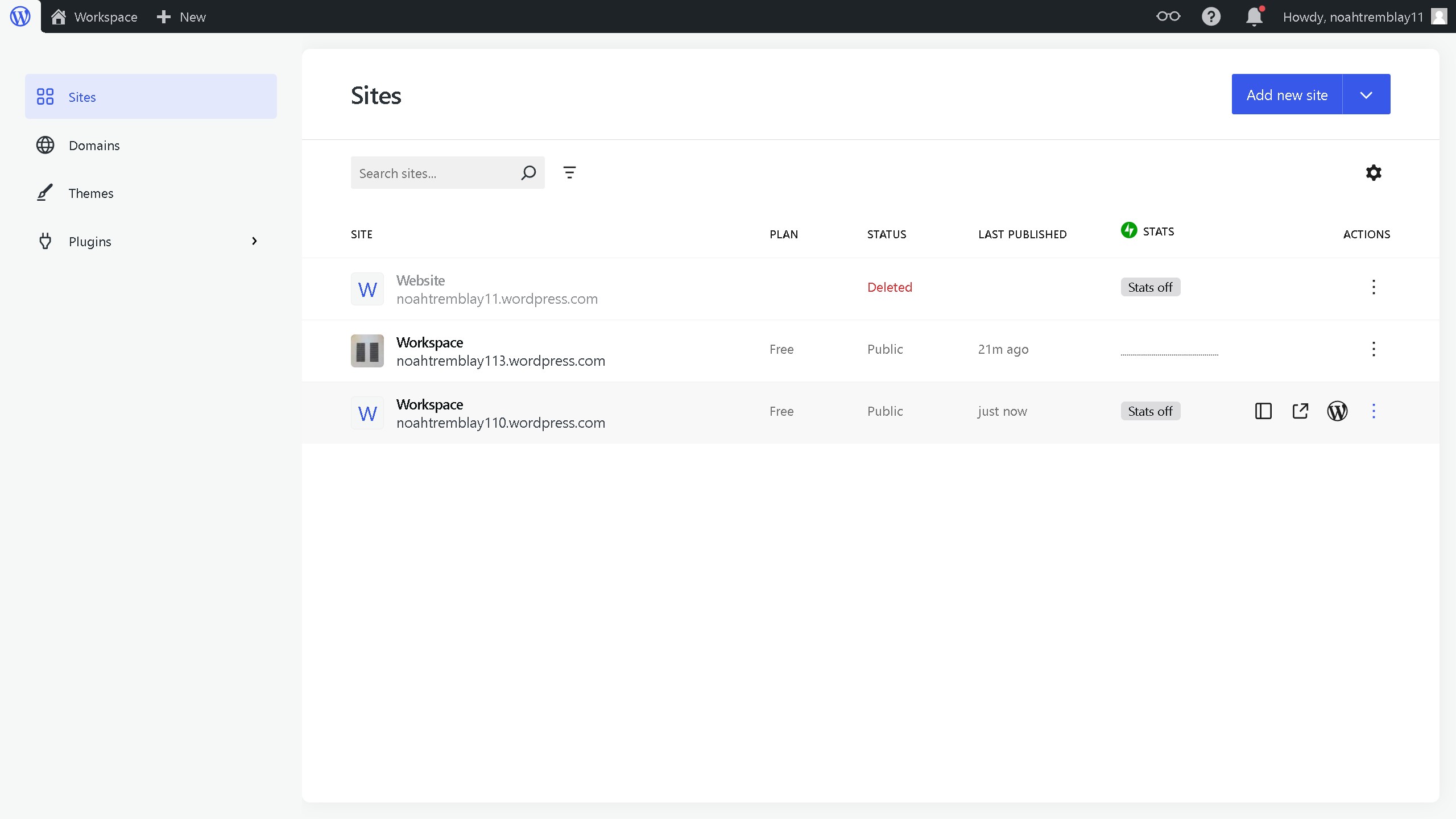Toggle Stats off badge for noahtremblay110.wordpress.com
Image resolution: width=1456 pixels, height=819 pixels.
[1150, 411]
